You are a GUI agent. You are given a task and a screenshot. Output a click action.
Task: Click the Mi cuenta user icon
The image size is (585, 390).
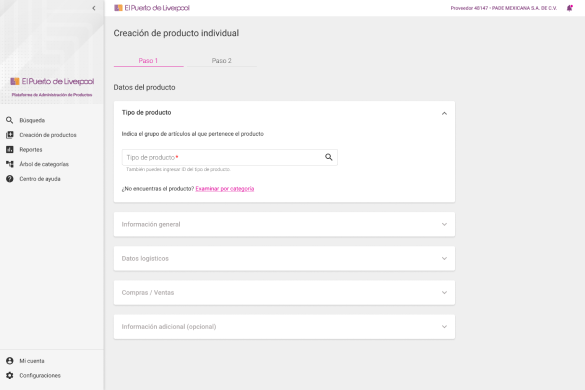(x=10, y=361)
